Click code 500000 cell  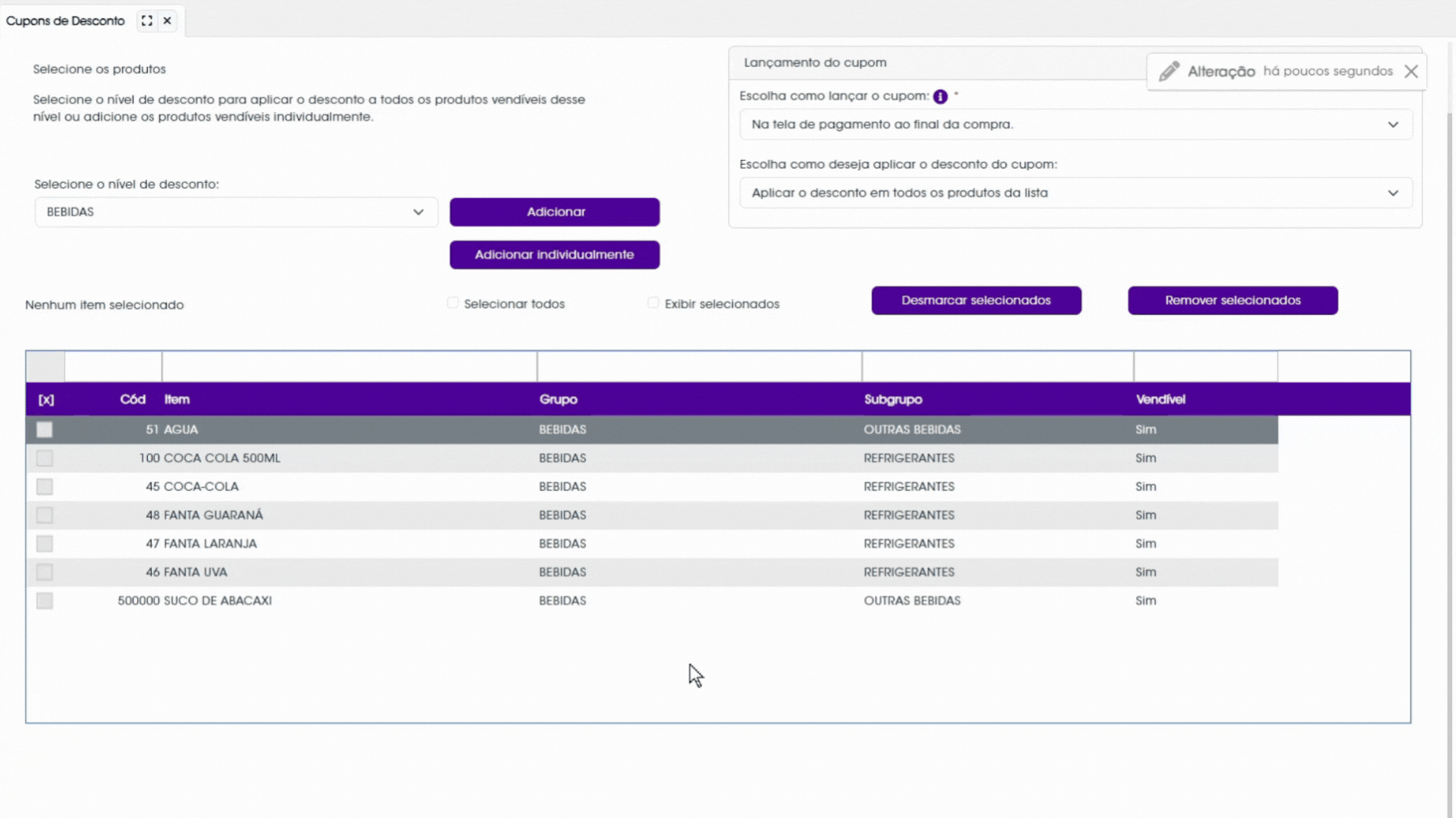click(x=138, y=601)
